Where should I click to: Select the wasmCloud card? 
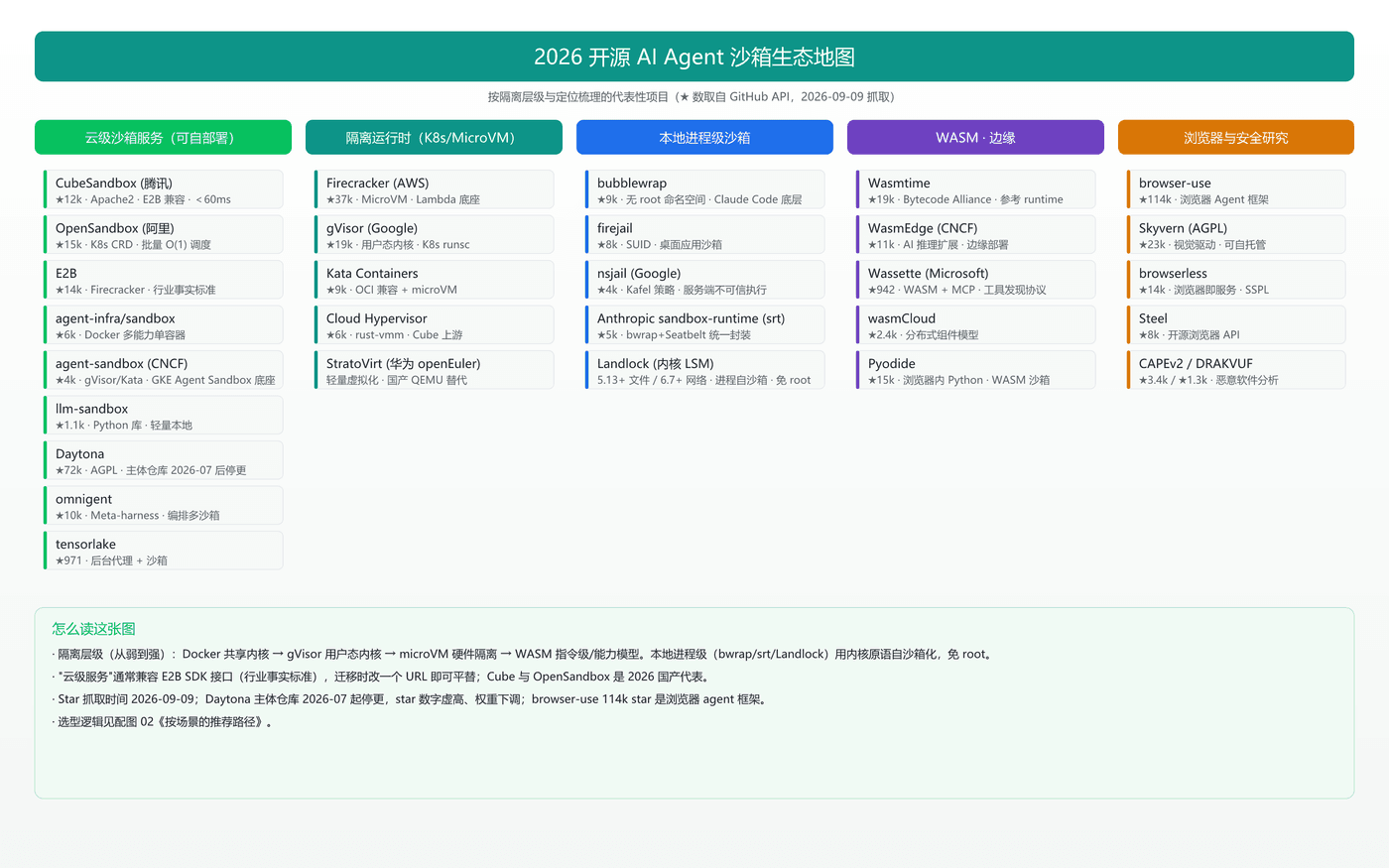[975, 325]
